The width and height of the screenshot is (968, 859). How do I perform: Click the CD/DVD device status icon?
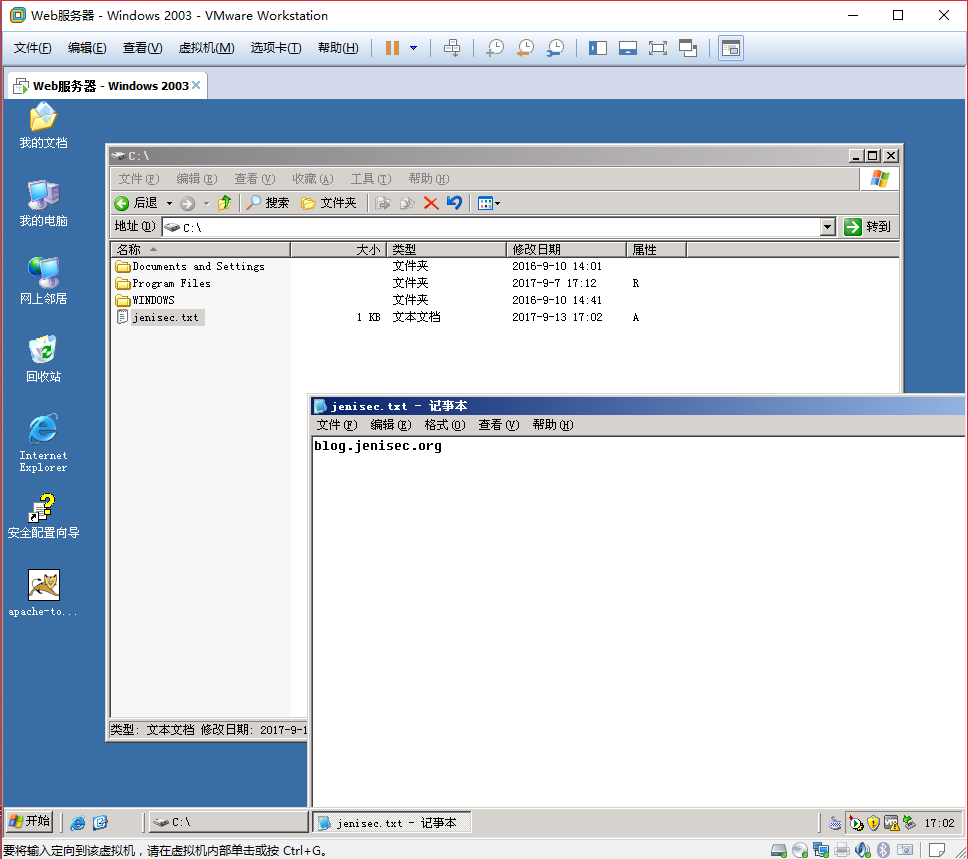pyautogui.click(x=800, y=850)
